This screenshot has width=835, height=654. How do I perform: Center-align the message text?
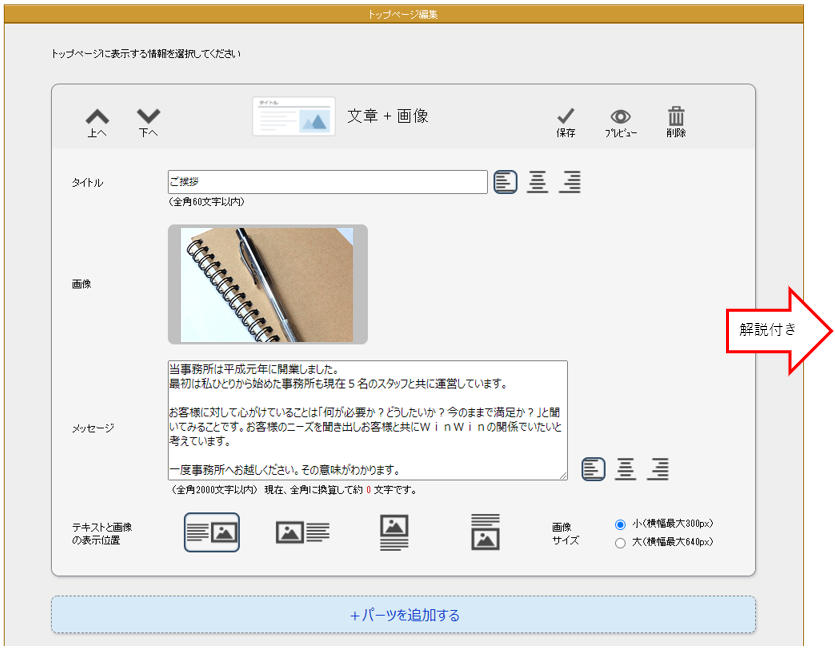(626, 468)
